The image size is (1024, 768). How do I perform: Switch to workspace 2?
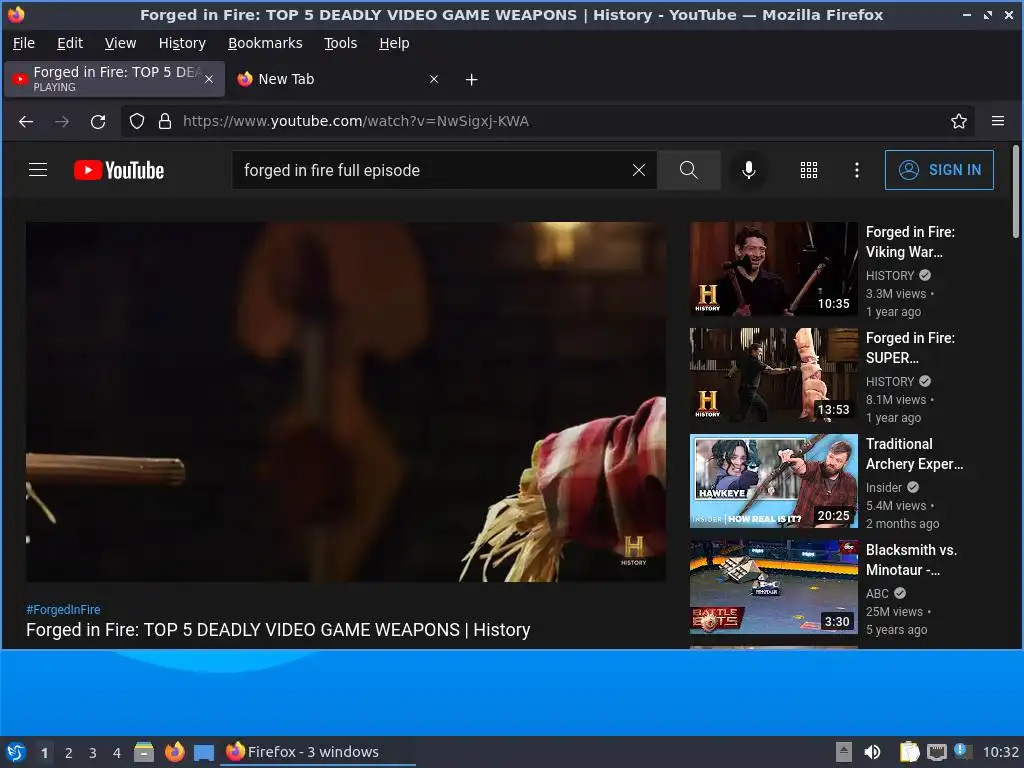coord(69,753)
